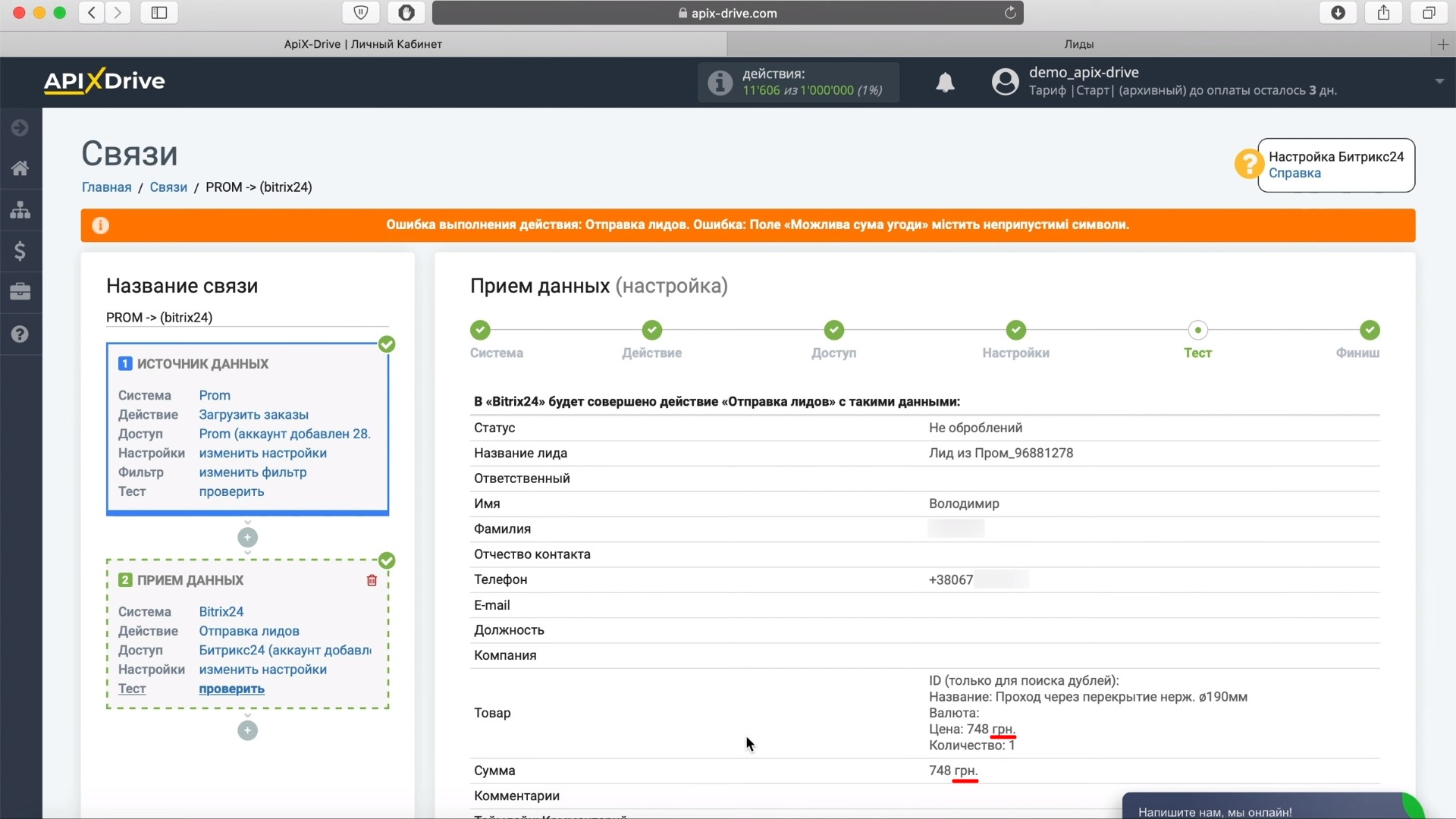Open Safari downloads icon

1338,13
